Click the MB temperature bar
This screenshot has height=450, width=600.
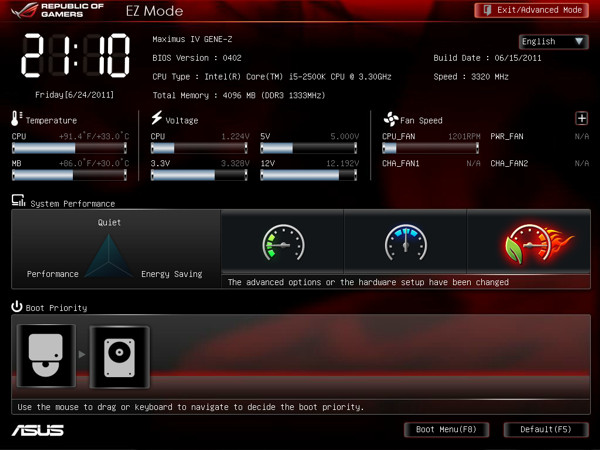tap(69, 175)
